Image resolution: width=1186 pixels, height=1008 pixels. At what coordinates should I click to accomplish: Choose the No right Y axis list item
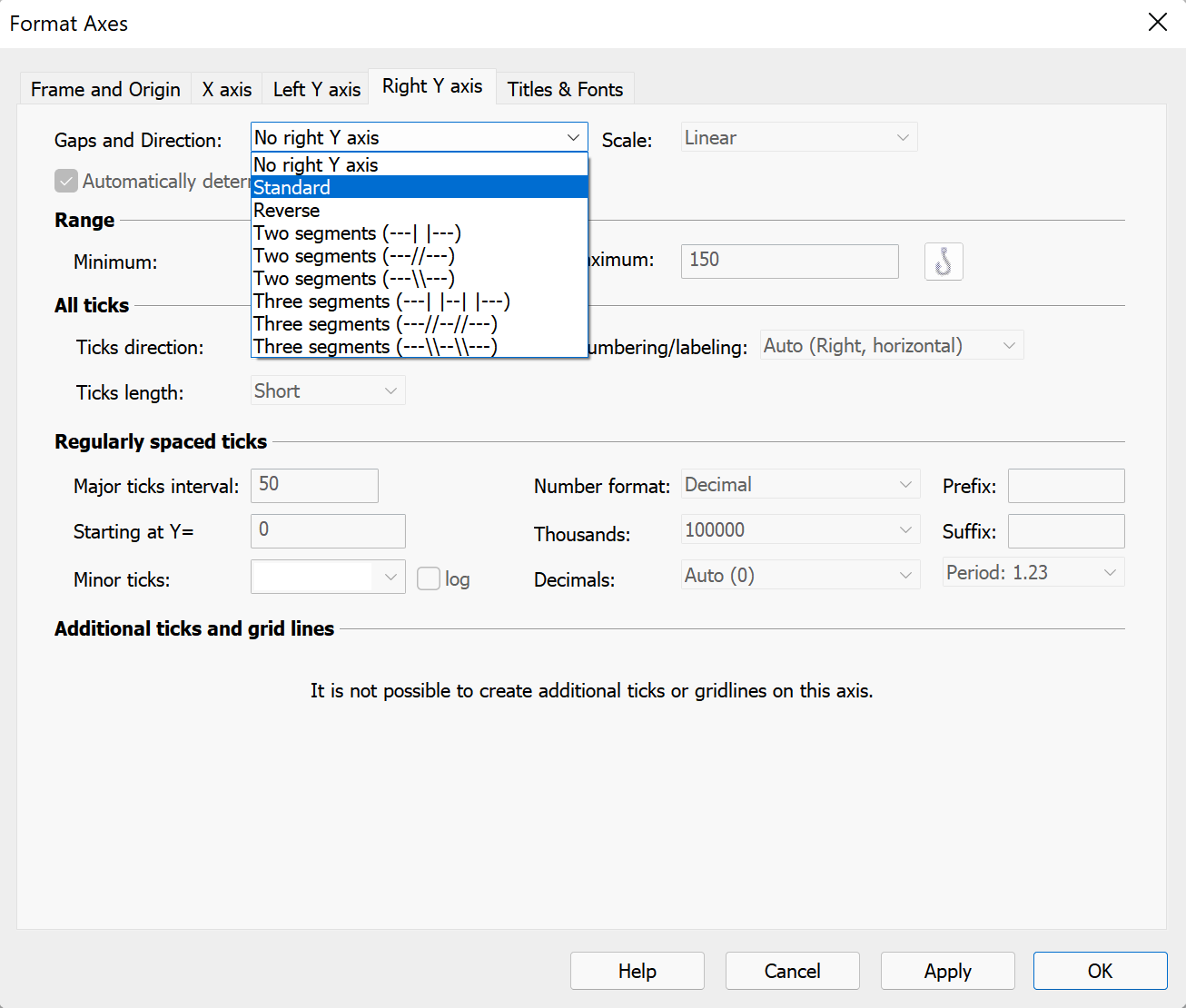(x=419, y=164)
